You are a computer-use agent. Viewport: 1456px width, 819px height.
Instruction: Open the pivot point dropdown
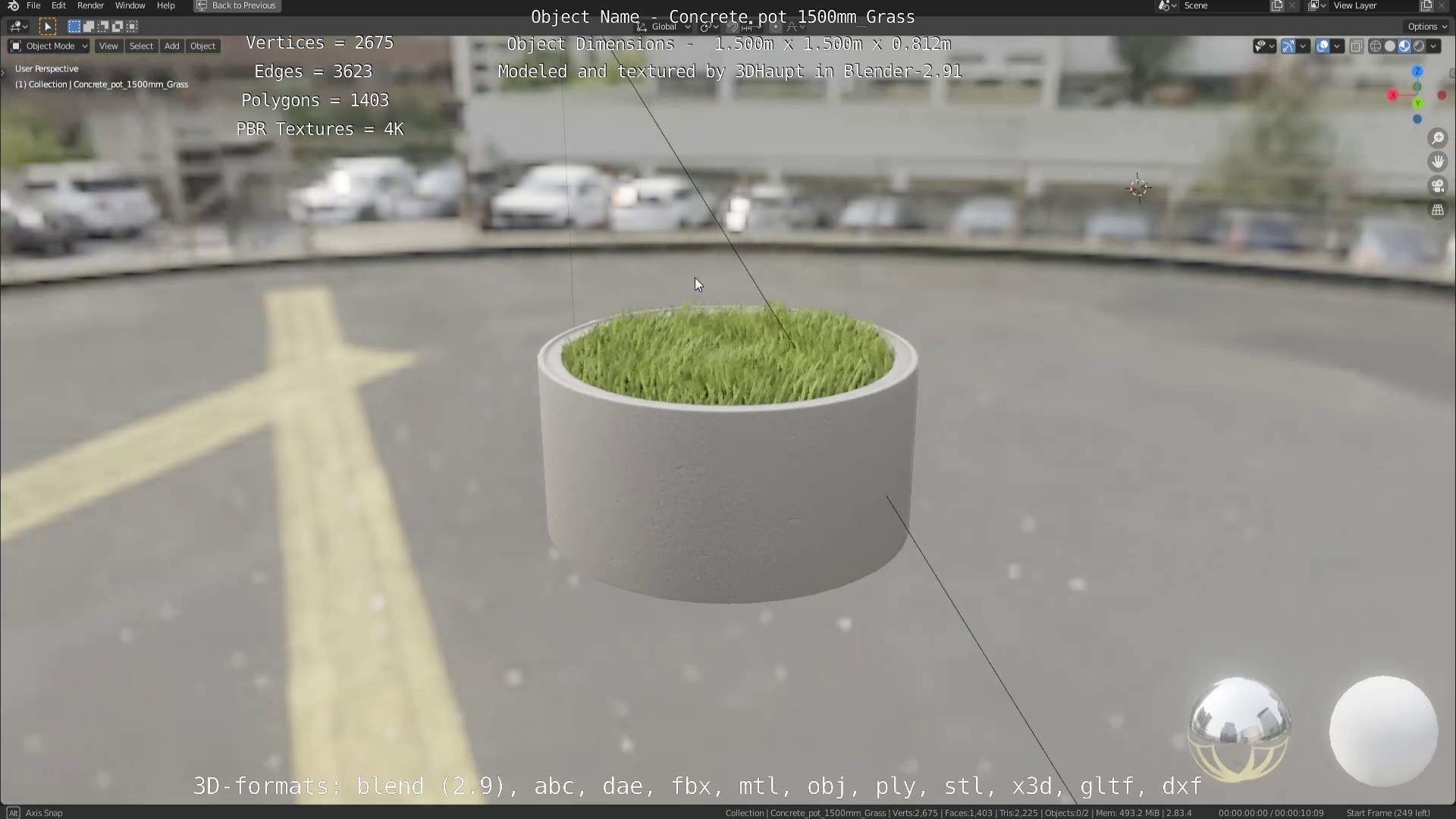[709, 27]
